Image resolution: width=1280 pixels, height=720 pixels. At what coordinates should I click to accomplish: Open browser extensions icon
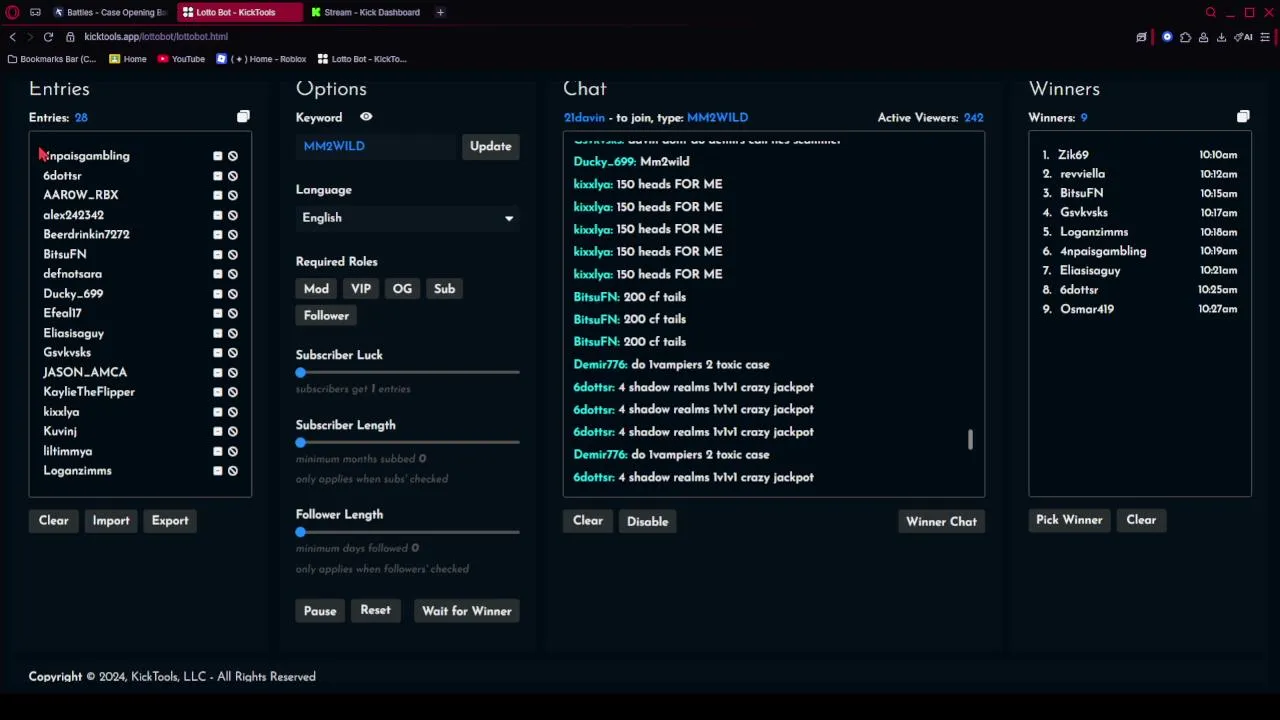[x=1185, y=37]
